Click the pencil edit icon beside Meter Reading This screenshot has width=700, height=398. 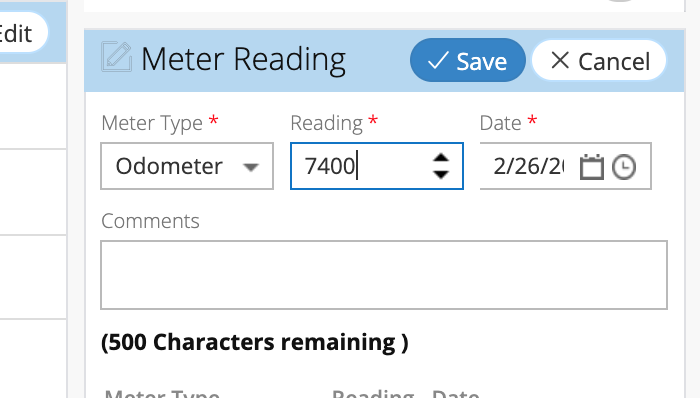(x=117, y=57)
